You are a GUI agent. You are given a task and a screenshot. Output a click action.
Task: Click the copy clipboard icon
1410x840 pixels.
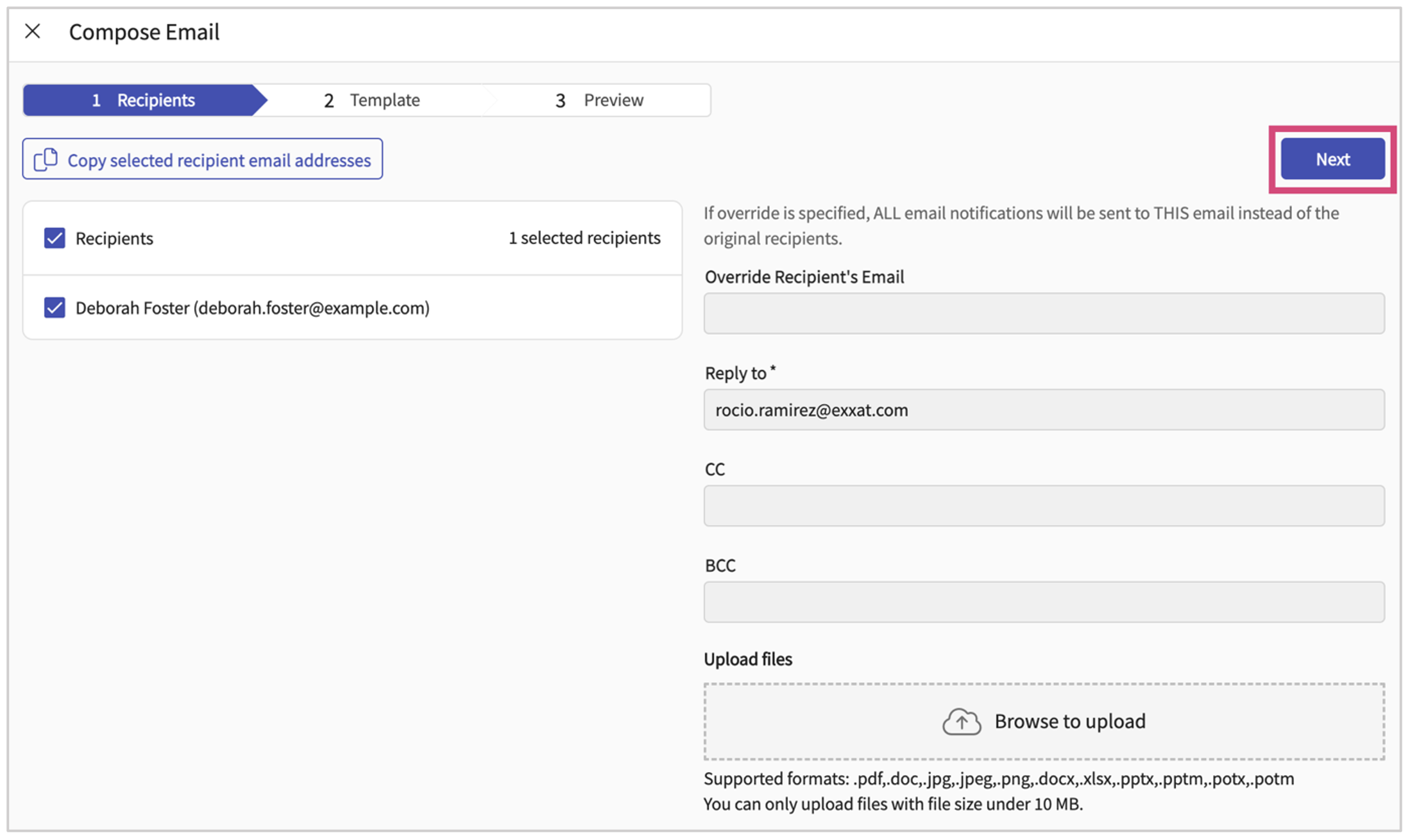pyautogui.click(x=46, y=160)
